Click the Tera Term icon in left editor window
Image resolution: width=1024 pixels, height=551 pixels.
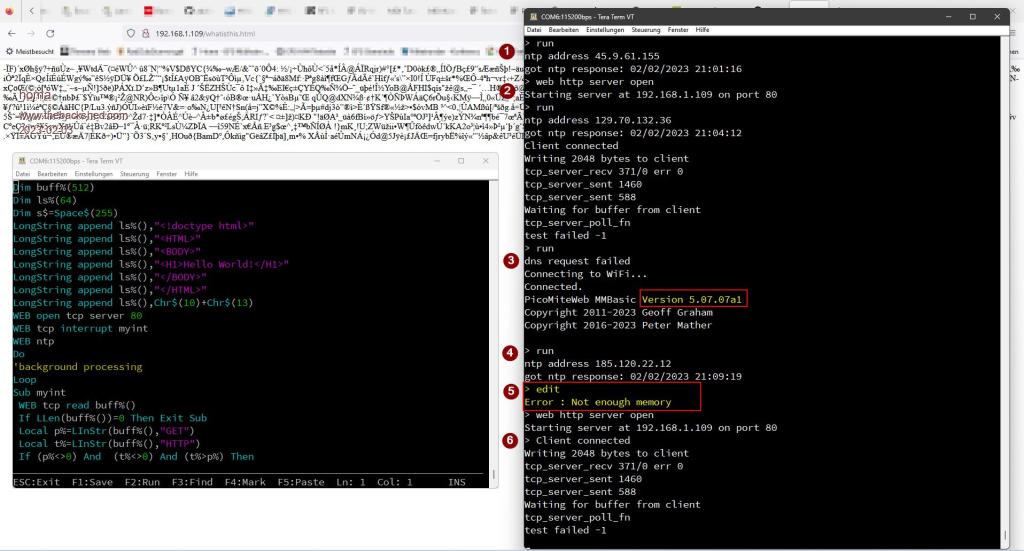(x=19, y=161)
